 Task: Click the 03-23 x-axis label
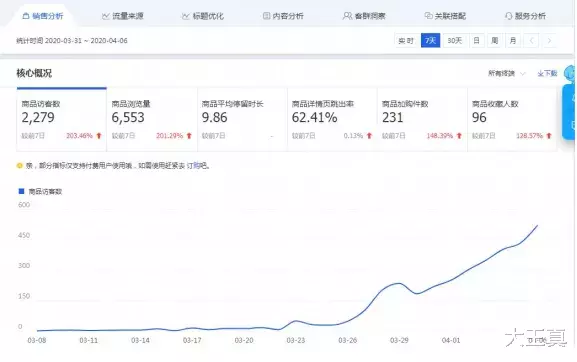click(296, 340)
